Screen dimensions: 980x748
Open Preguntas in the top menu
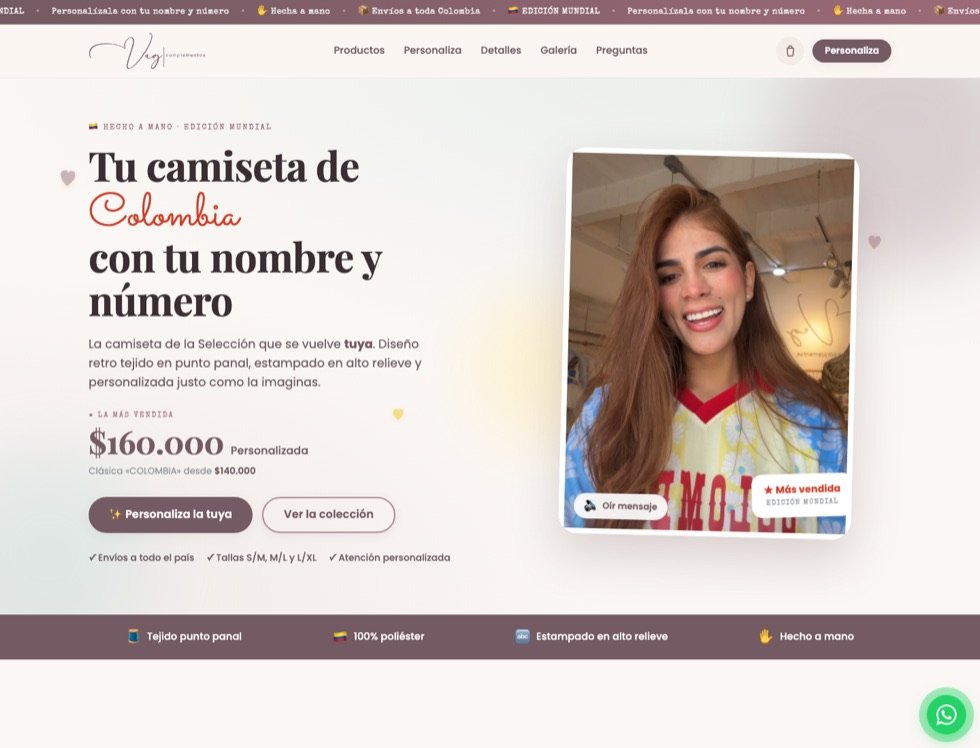tap(621, 51)
